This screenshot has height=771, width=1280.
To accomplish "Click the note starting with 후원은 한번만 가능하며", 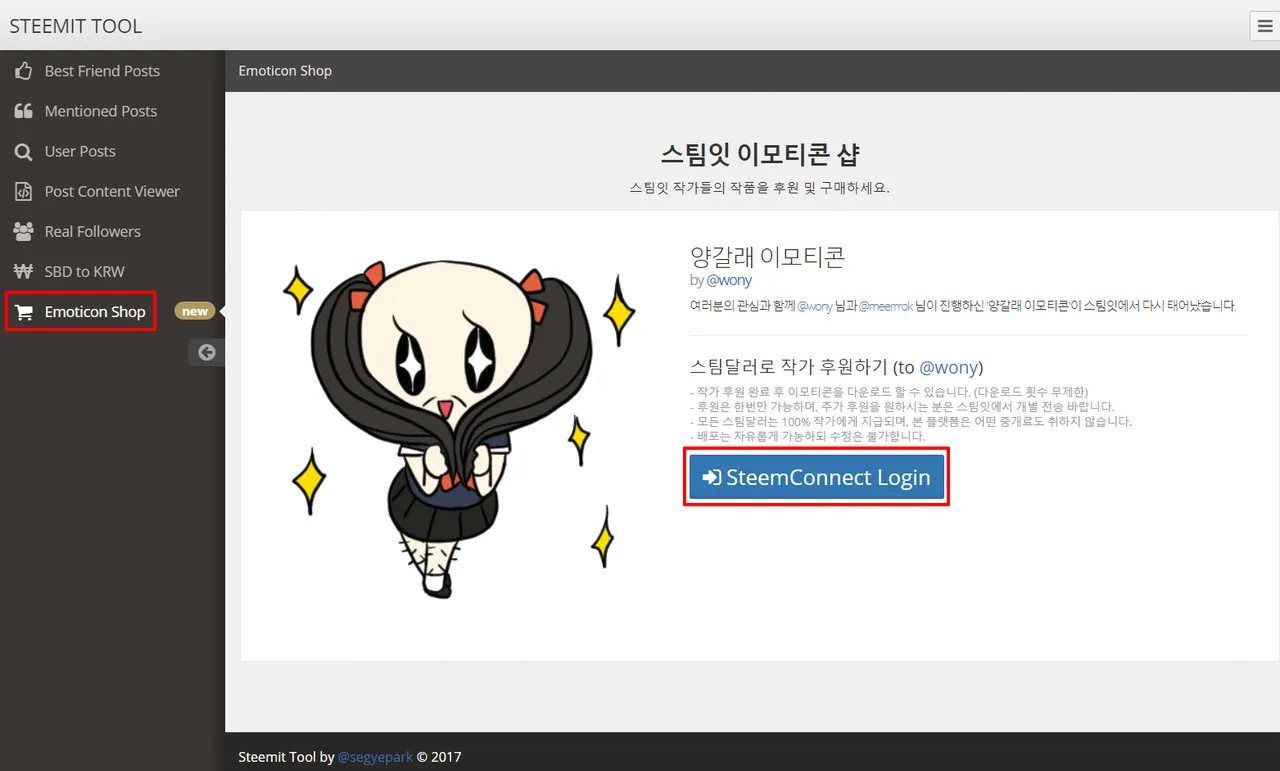I will (x=902, y=407).
